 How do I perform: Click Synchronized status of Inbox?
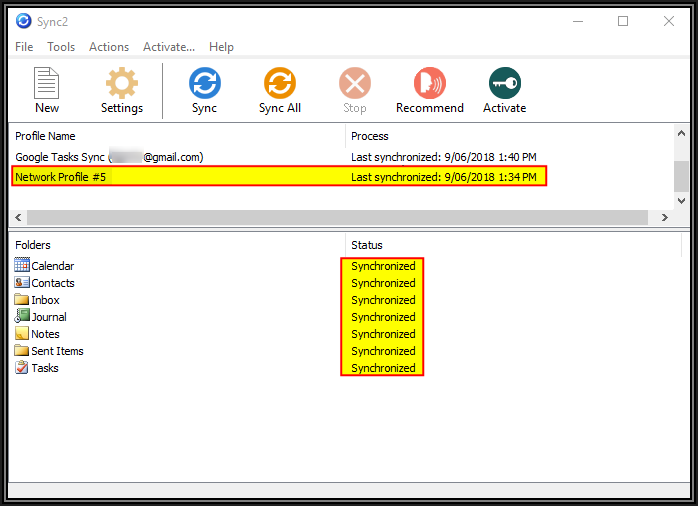(383, 300)
